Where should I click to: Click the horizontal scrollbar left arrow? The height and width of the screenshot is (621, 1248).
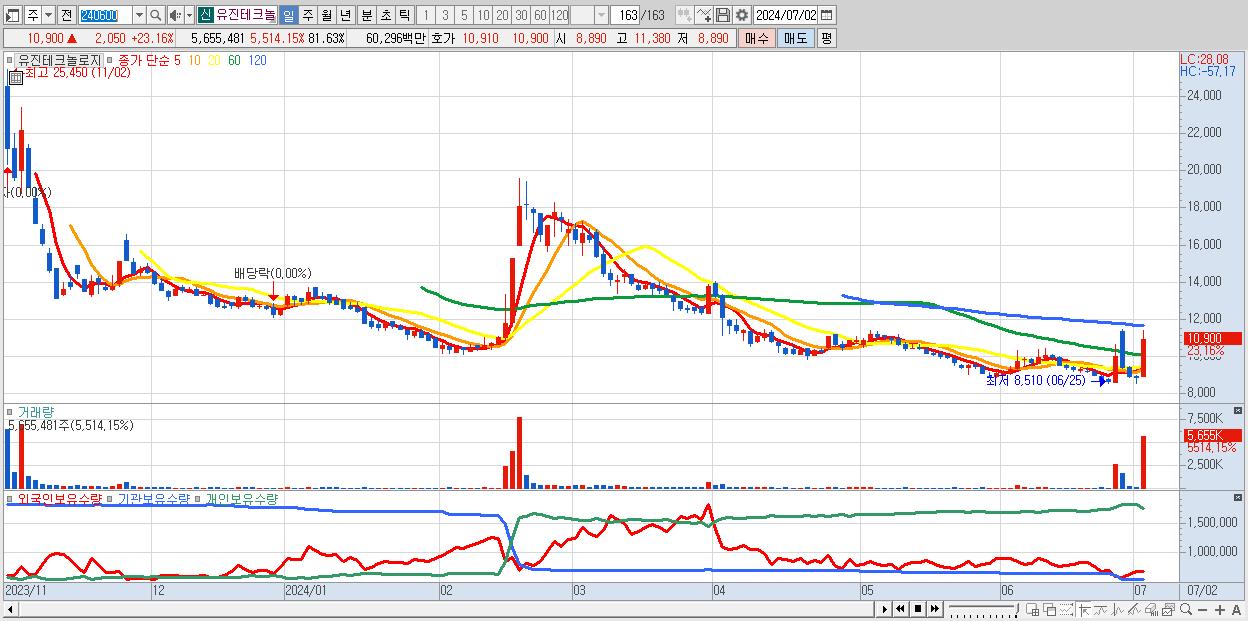9,609
